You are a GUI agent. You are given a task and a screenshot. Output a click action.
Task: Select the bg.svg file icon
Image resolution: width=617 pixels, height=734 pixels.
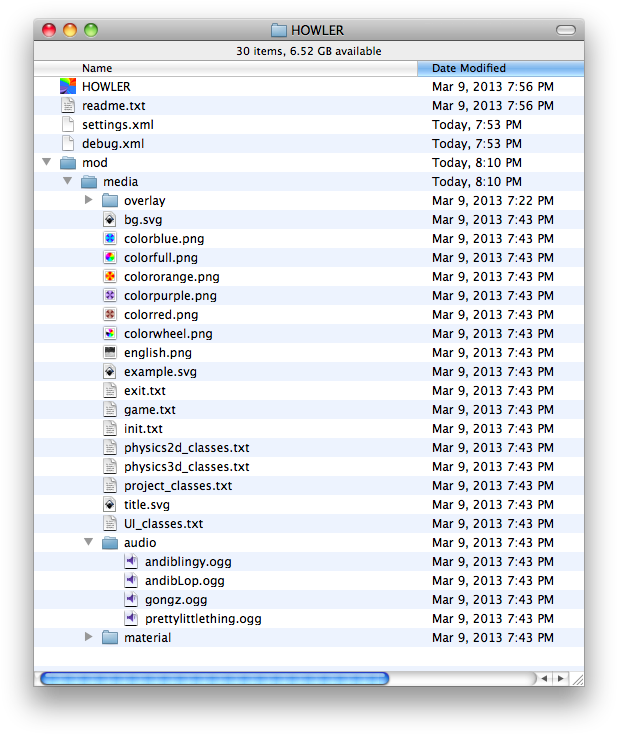click(110, 220)
